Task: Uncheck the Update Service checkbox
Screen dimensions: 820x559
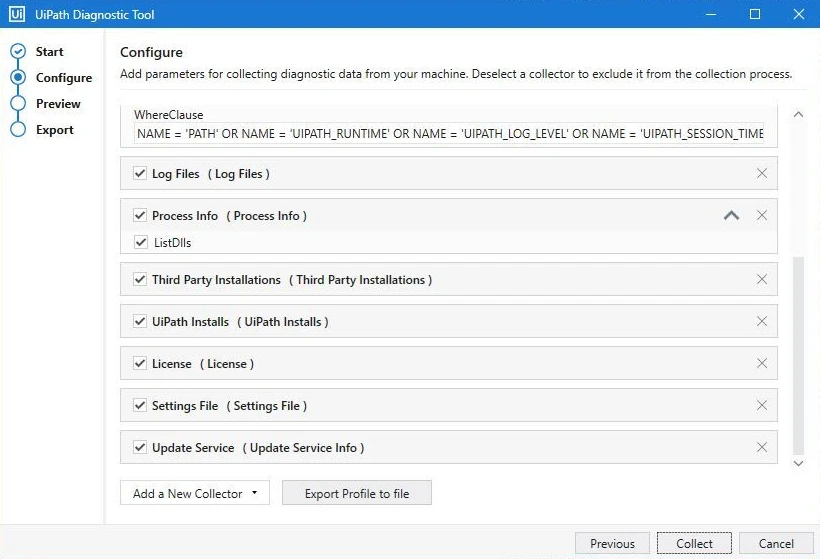Action: point(140,447)
